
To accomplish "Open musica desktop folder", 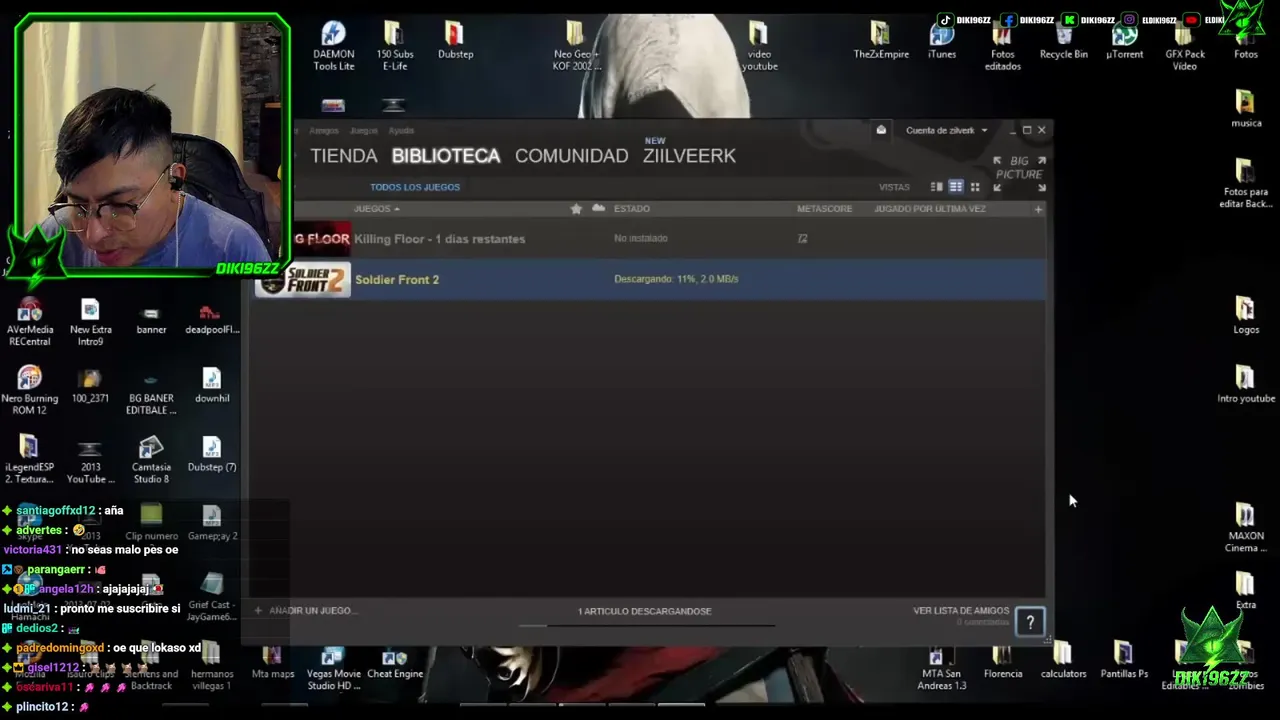I will coord(1245,109).
